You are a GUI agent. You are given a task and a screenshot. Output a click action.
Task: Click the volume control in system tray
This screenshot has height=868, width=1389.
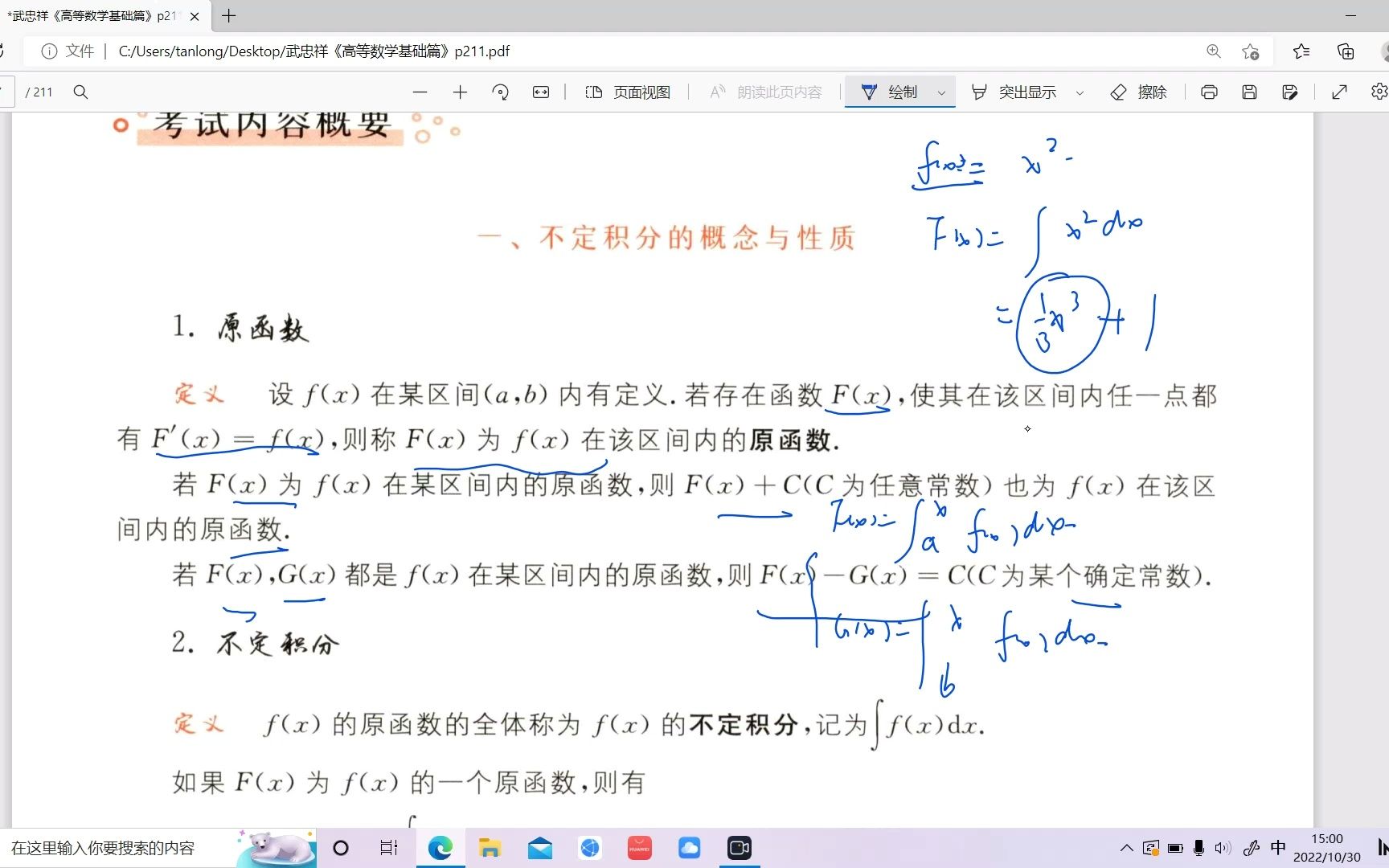tap(1223, 847)
